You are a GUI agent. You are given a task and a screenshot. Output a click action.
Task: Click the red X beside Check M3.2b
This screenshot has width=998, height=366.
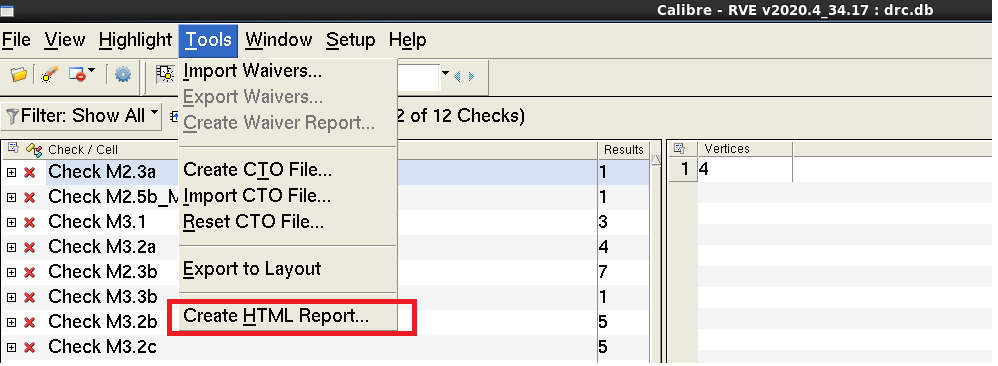point(29,323)
